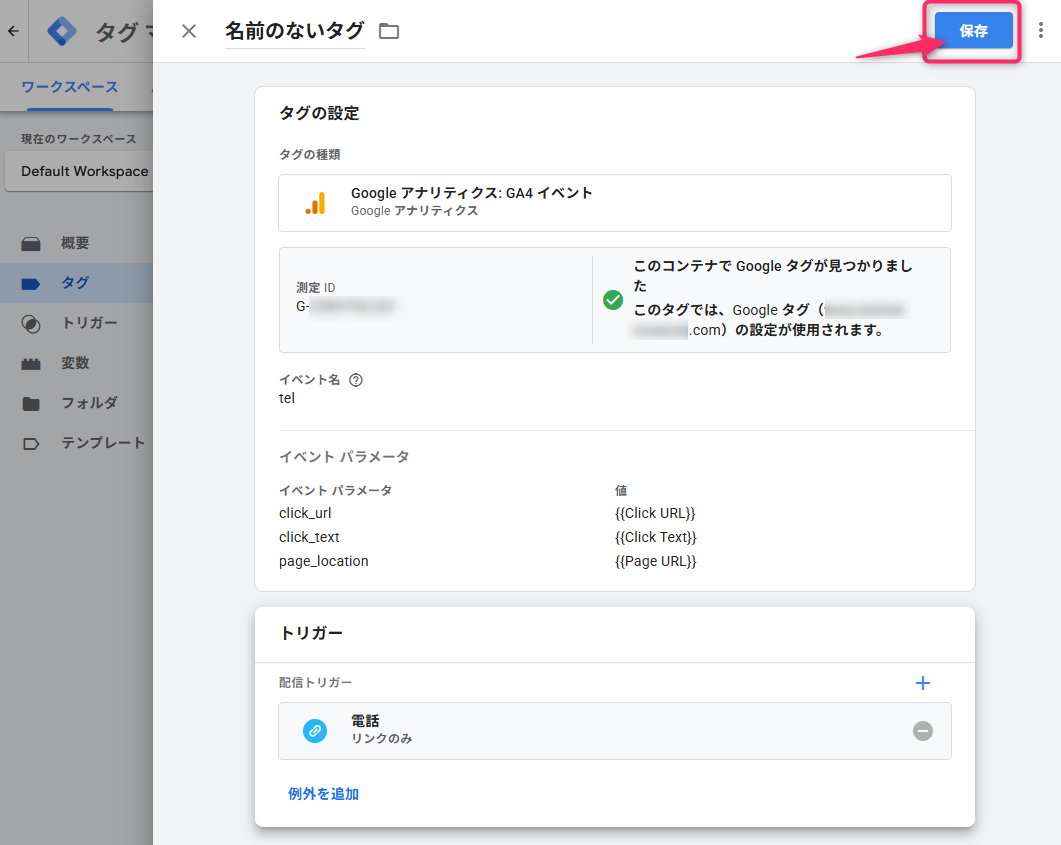Open the folder icon beside the tag name
The width and height of the screenshot is (1061, 845).
click(389, 32)
